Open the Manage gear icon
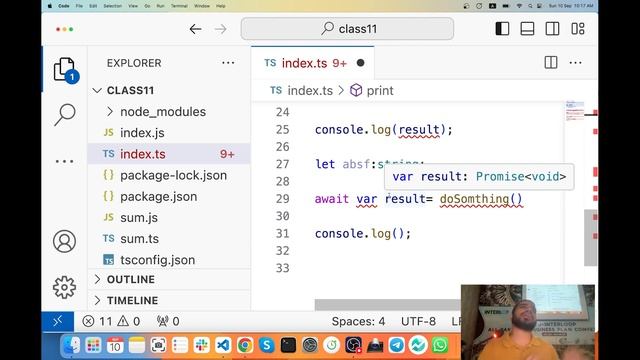The height and width of the screenshot is (360, 640). coord(64,287)
